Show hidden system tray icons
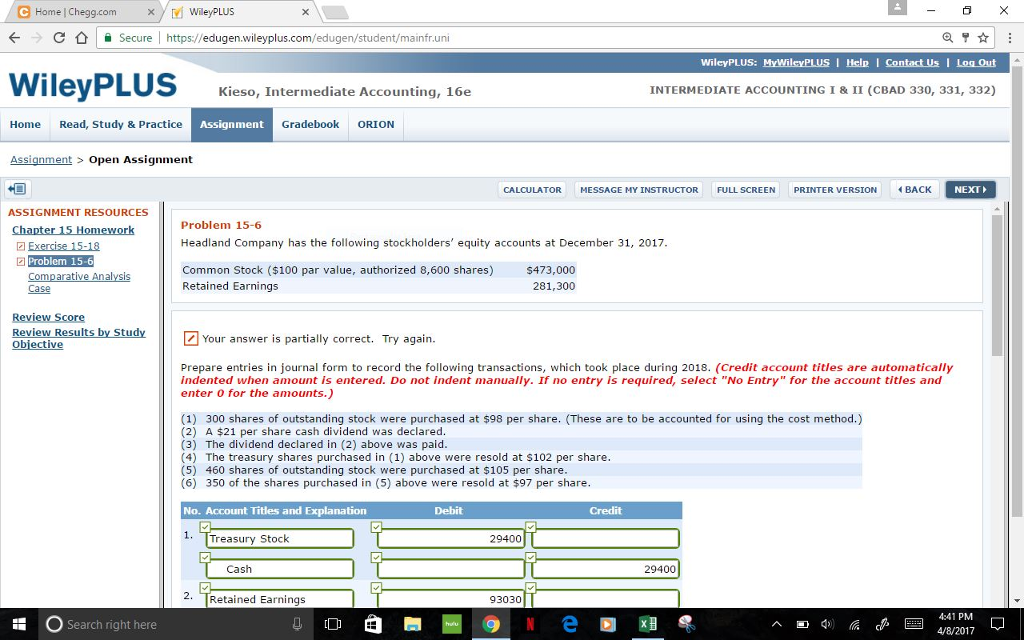The width and height of the screenshot is (1024, 640). click(x=776, y=624)
